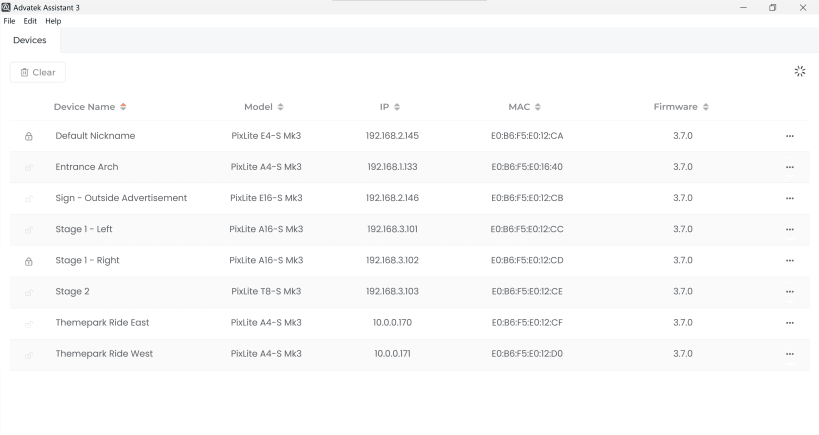The height and width of the screenshot is (435, 819).
Task: Click the Advatek Assistant app icon in title bar
Action: point(6,7)
